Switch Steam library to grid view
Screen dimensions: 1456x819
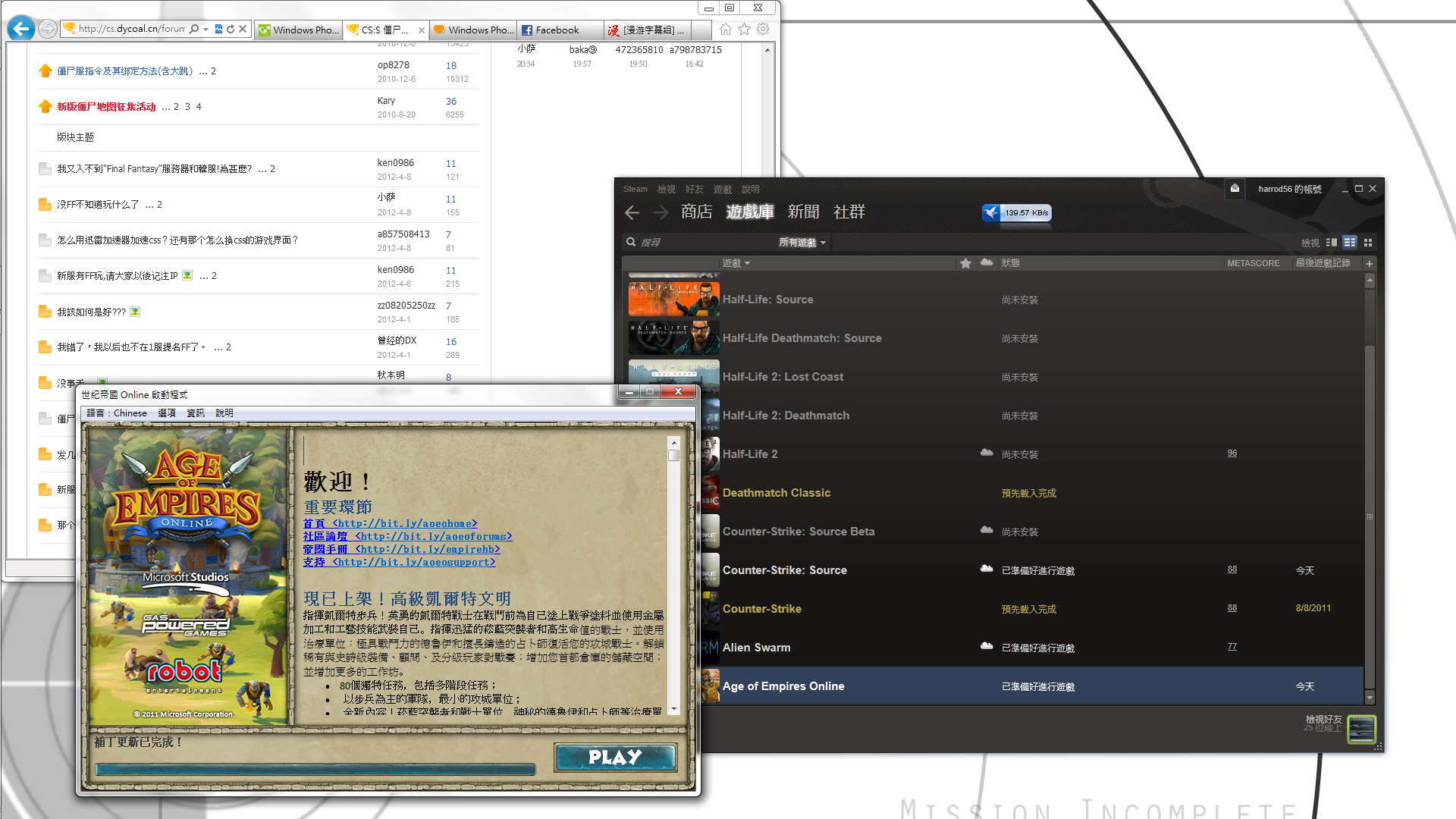pos(1368,242)
